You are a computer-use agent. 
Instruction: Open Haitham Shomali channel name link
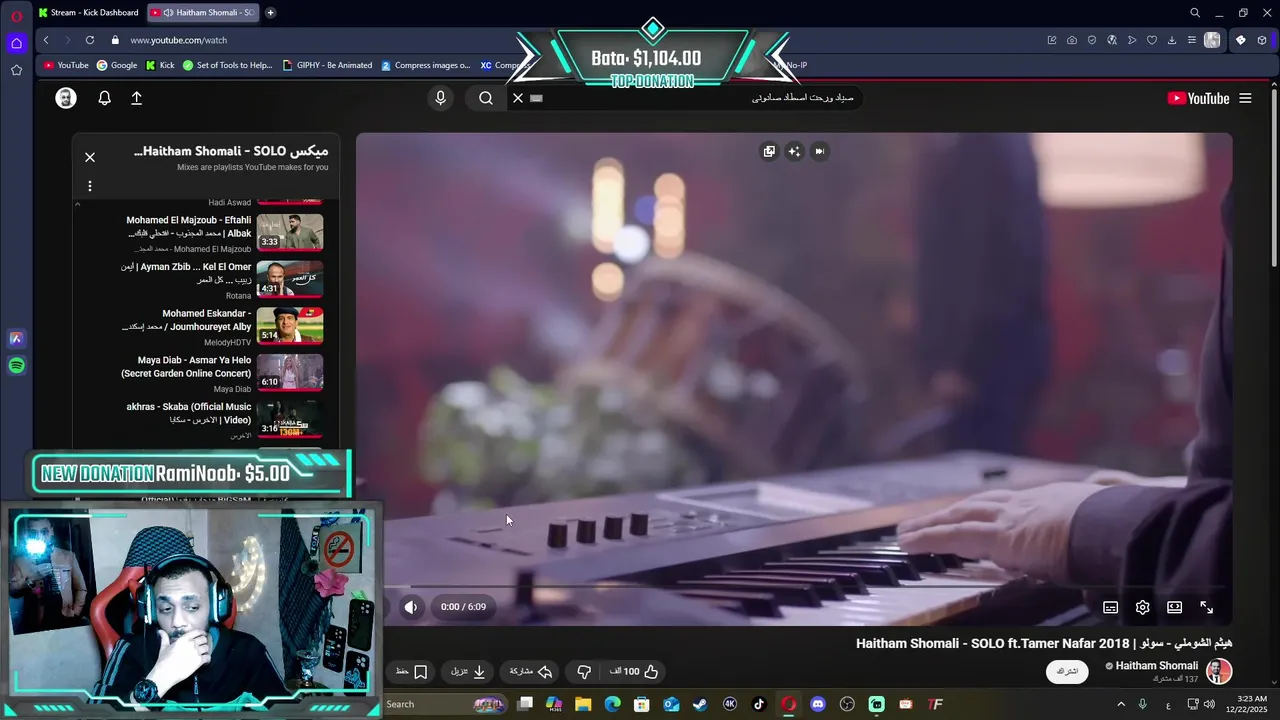pos(1156,666)
